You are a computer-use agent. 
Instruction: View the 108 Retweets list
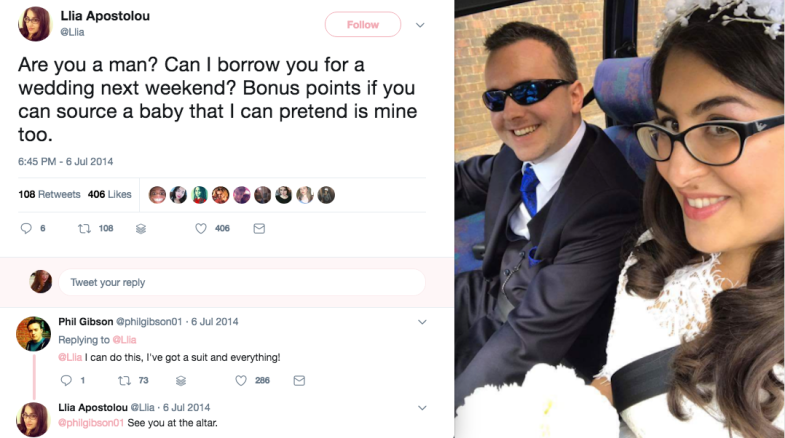(x=49, y=194)
